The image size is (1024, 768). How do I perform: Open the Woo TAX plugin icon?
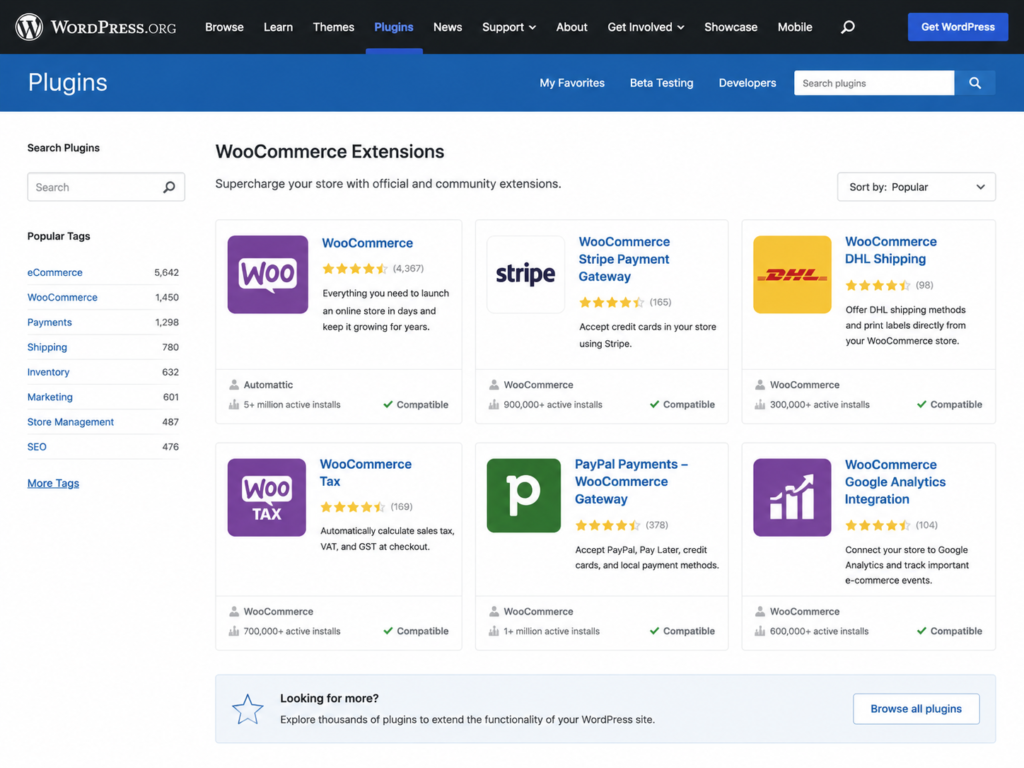click(x=266, y=498)
